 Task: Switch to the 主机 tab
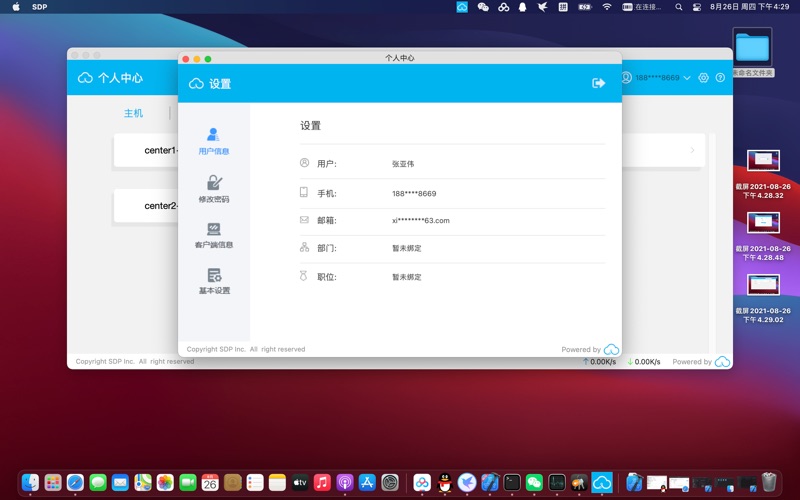click(x=133, y=113)
